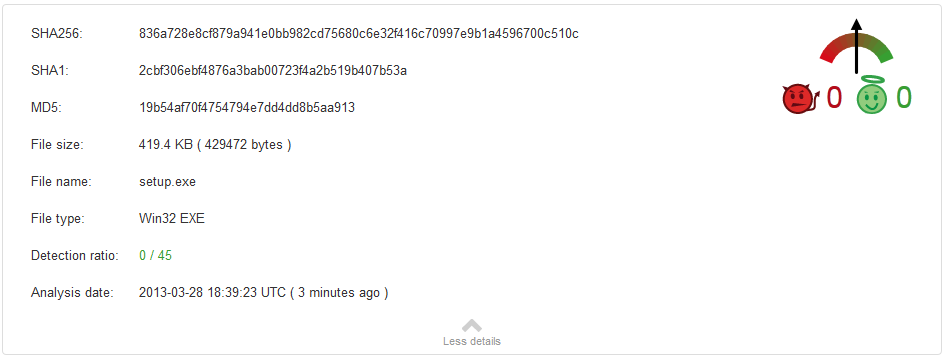Click the red malicious vote count zero

[x=834, y=98]
